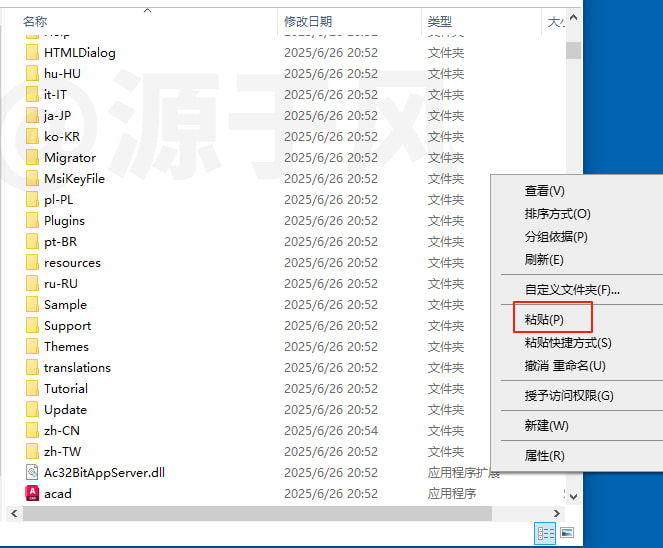
Task: Click the Update folder icon
Action: click(32, 410)
